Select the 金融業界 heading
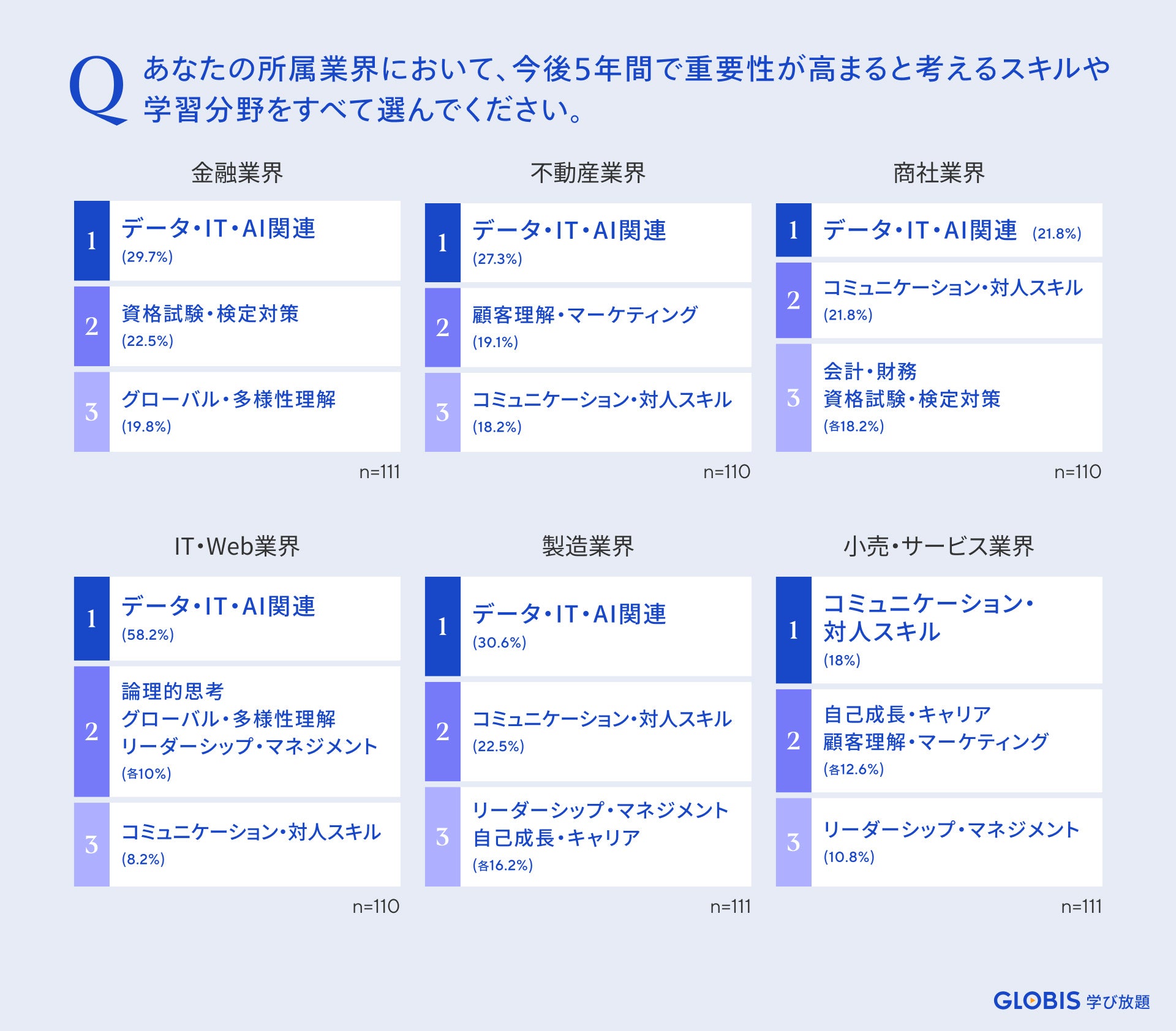Image resolution: width=1176 pixels, height=1031 pixels. [x=237, y=173]
